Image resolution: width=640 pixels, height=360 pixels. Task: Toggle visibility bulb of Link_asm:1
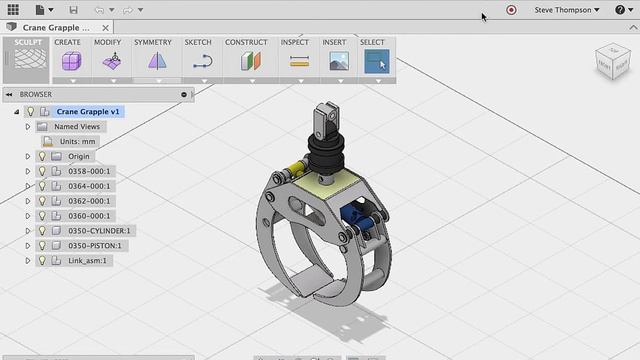pyautogui.click(x=42, y=260)
